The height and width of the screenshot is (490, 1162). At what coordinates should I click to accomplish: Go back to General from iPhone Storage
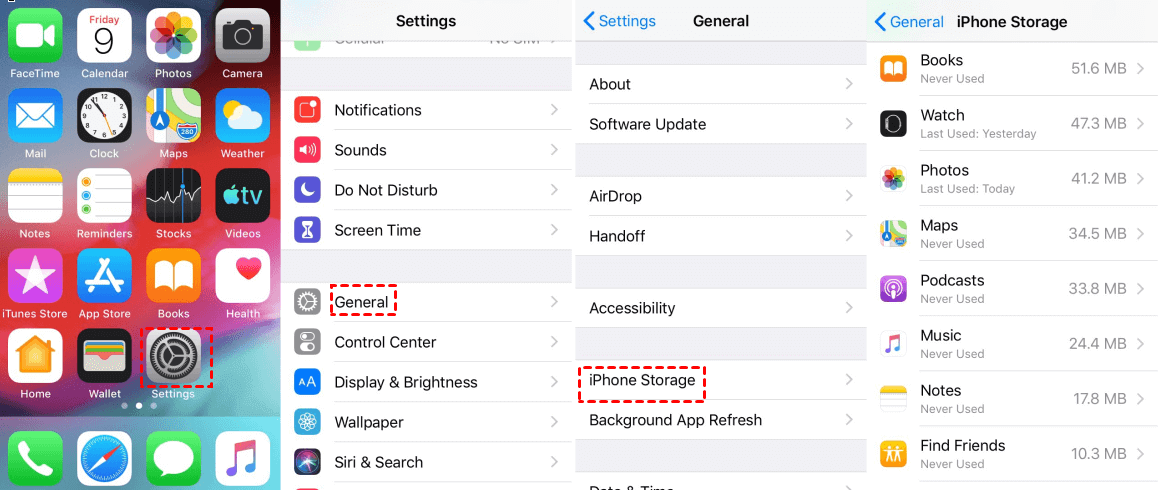tap(908, 22)
